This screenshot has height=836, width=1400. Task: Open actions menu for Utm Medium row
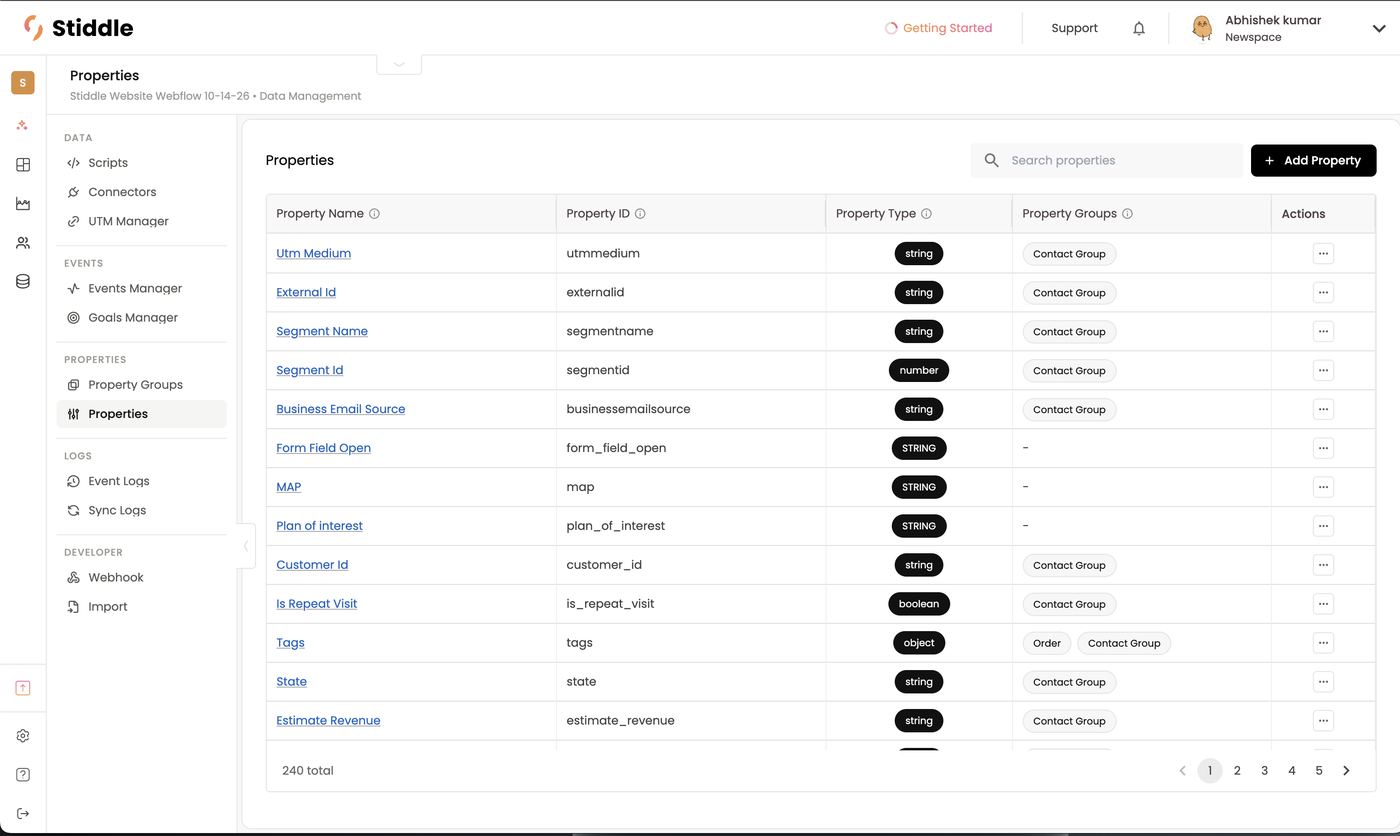click(1323, 254)
